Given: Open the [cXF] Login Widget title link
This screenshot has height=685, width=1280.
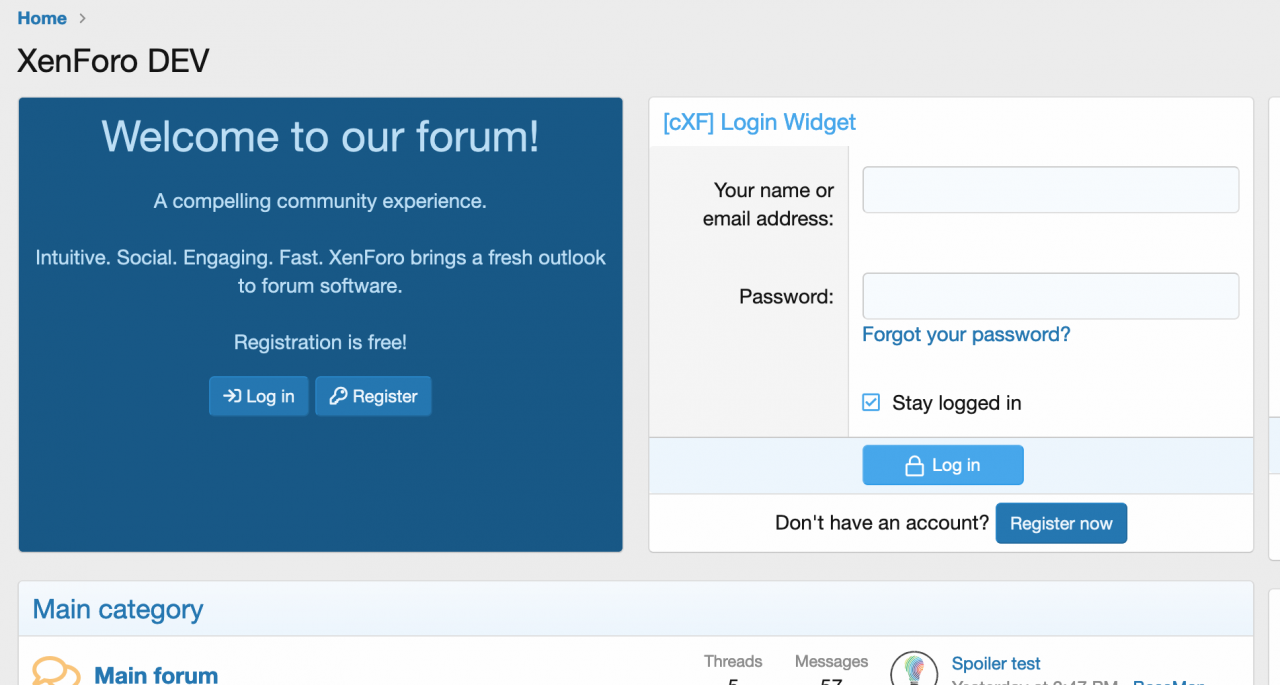Looking at the screenshot, I should [759, 122].
